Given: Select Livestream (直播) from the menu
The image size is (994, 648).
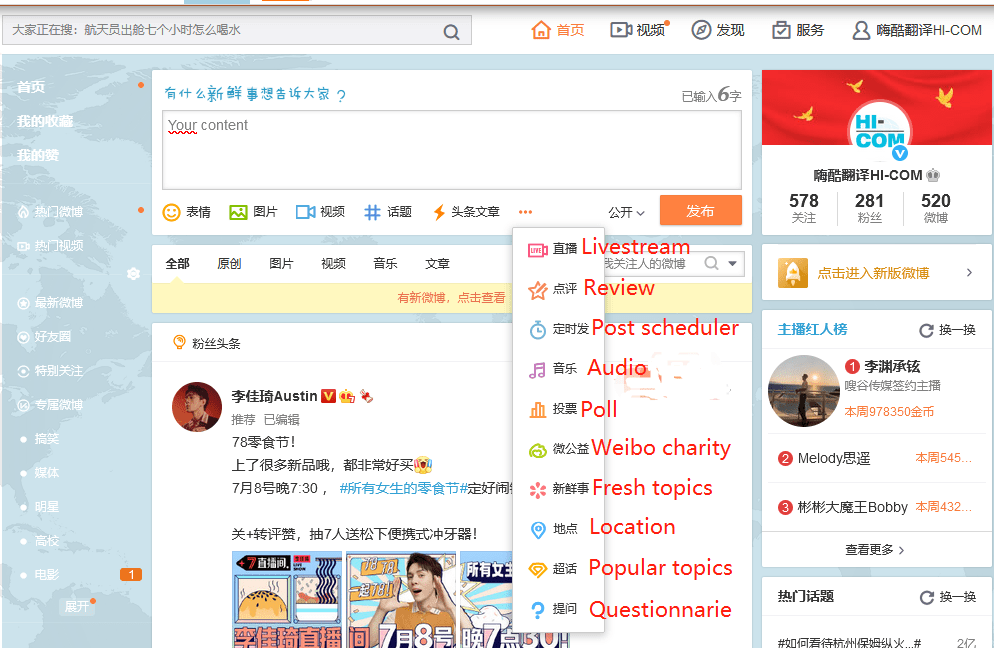Looking at the screenshot, I should click(553, 248).
